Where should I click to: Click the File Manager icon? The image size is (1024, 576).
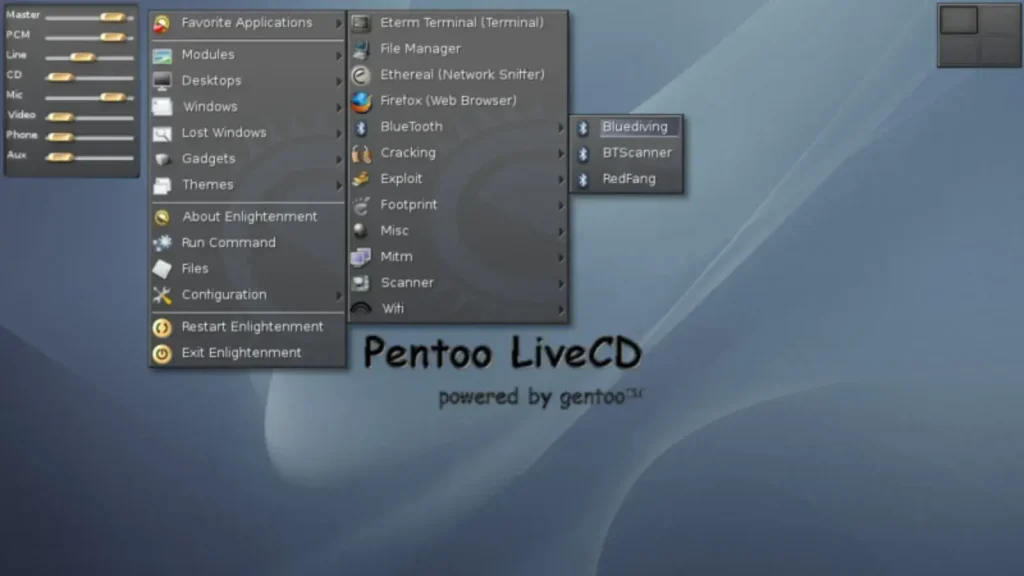[360, 50]
